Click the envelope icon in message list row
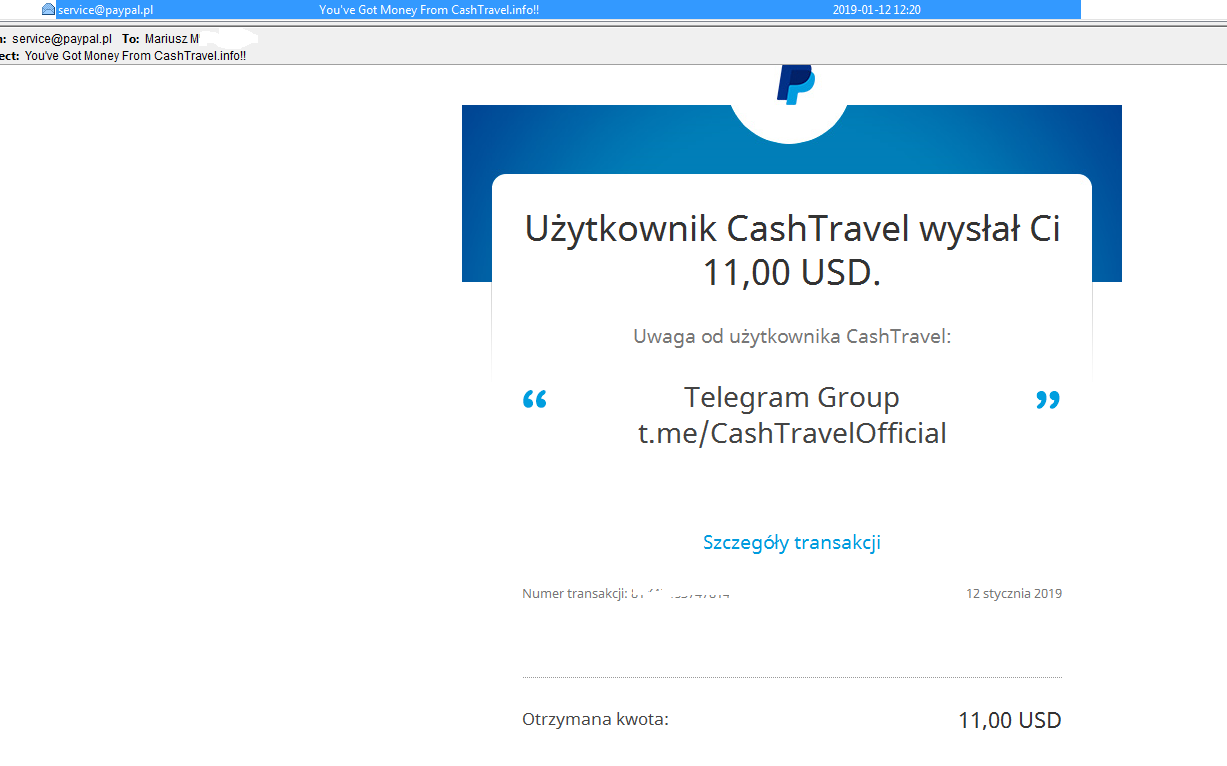Image resolution: width=1227 pixels, height=766 pixels. [x=48, y=9]
